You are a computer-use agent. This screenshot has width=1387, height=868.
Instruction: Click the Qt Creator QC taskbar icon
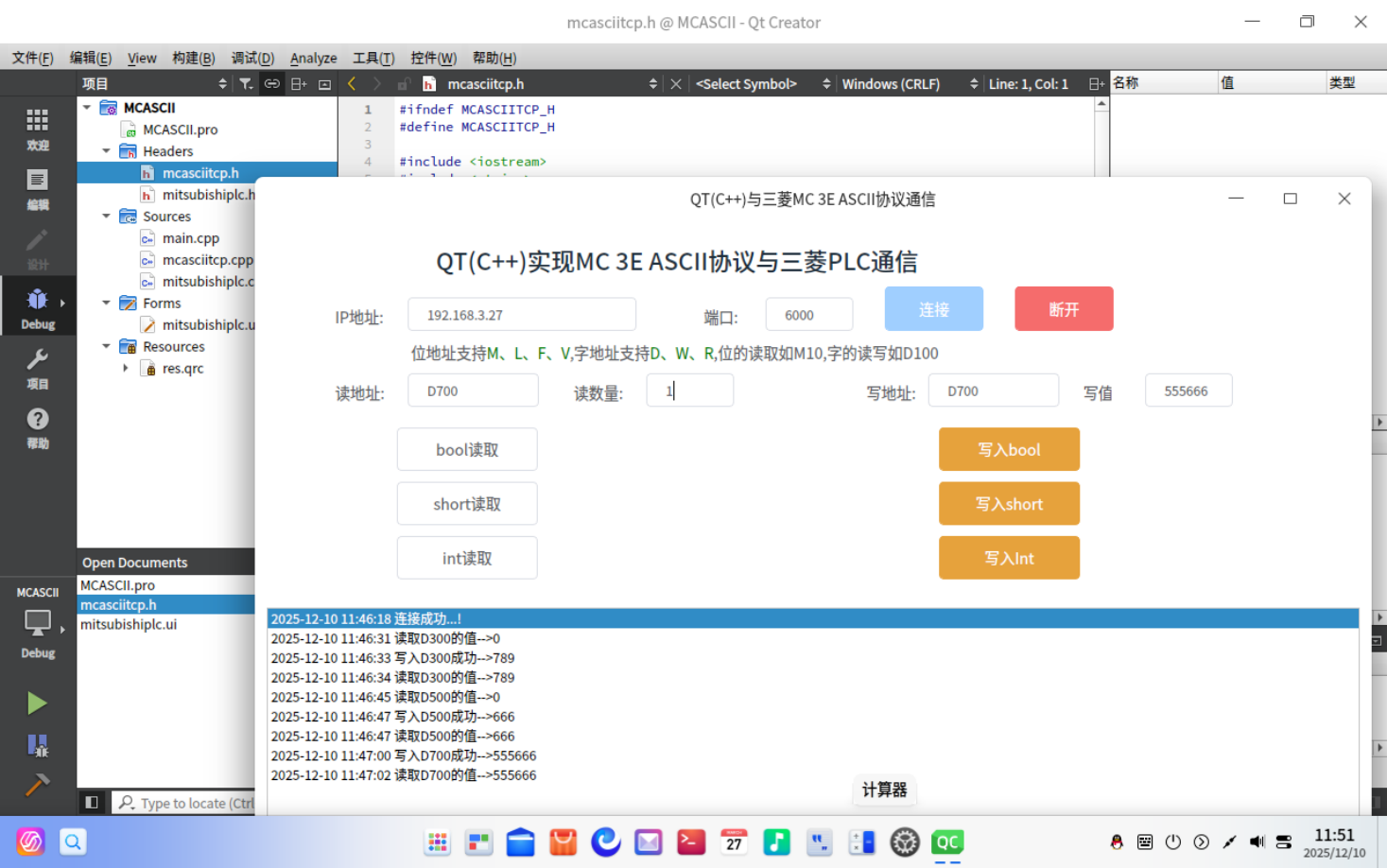947,842
